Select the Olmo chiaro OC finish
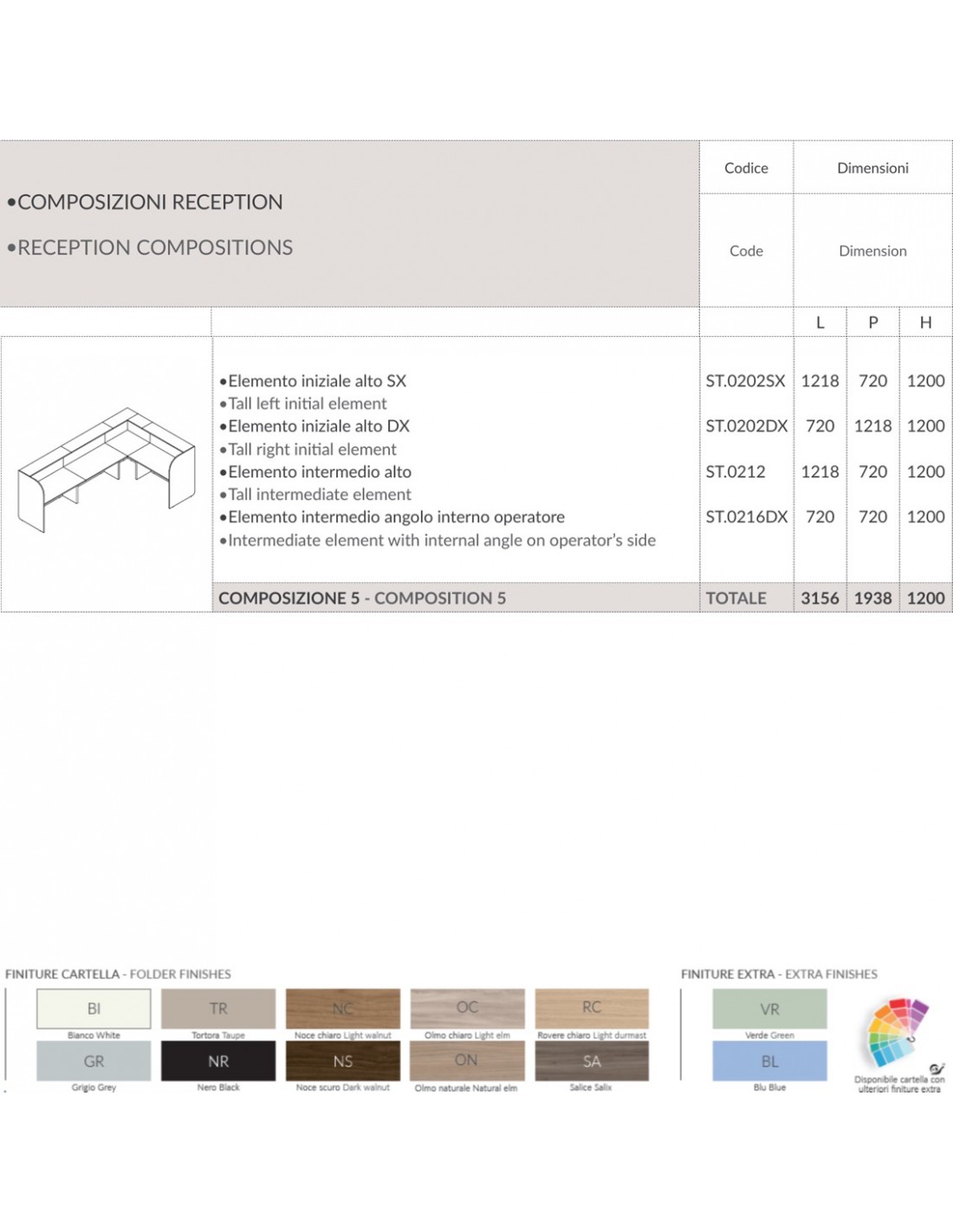The height and width of the screenshot is (1232, 953). coord(467,1008)
